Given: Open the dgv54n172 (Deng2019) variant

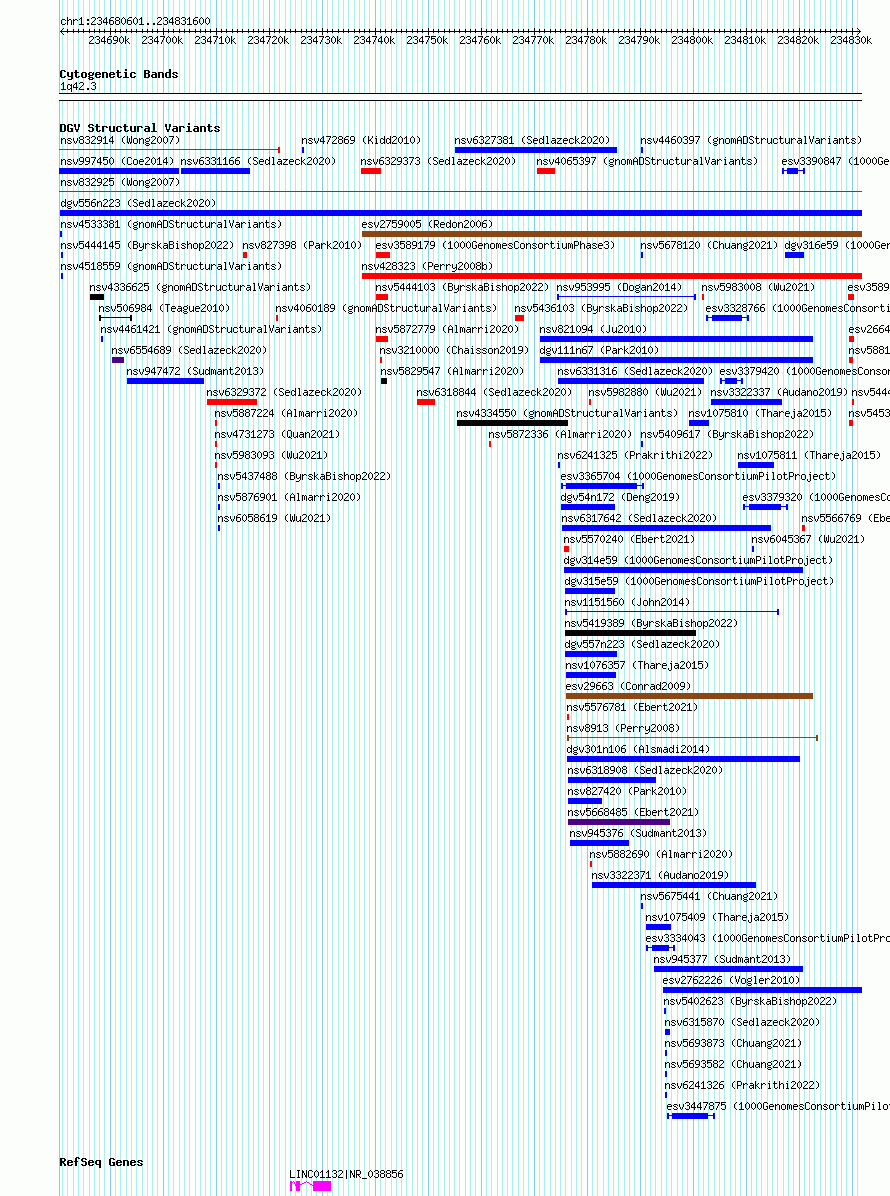Looking at the screenshot, I should point(620,497).
